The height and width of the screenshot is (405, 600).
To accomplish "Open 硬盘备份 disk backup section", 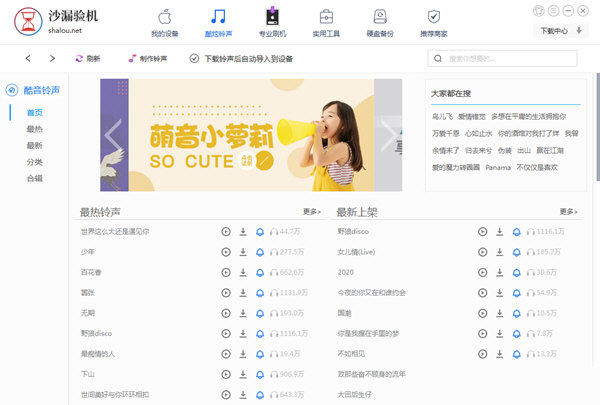I will pyautogui.click(x=380, y=22).
